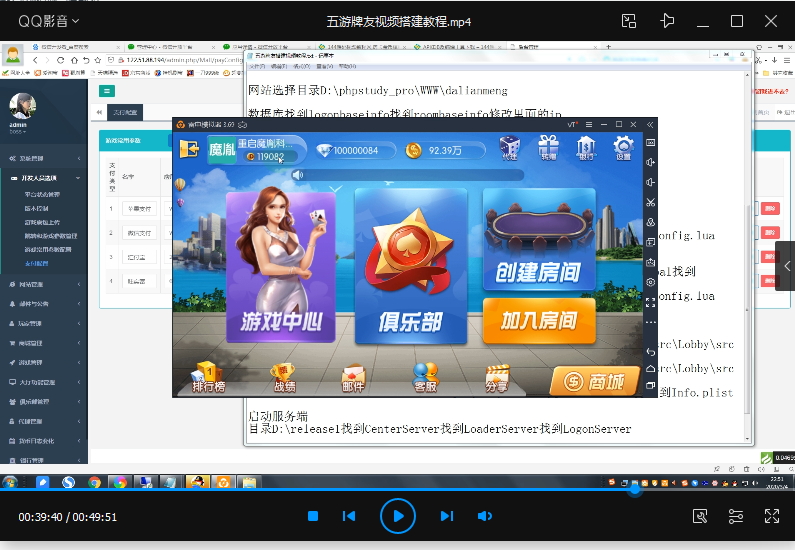
Task: Toggle the green admin sidebar menu button
Action: tap(106, 91)
